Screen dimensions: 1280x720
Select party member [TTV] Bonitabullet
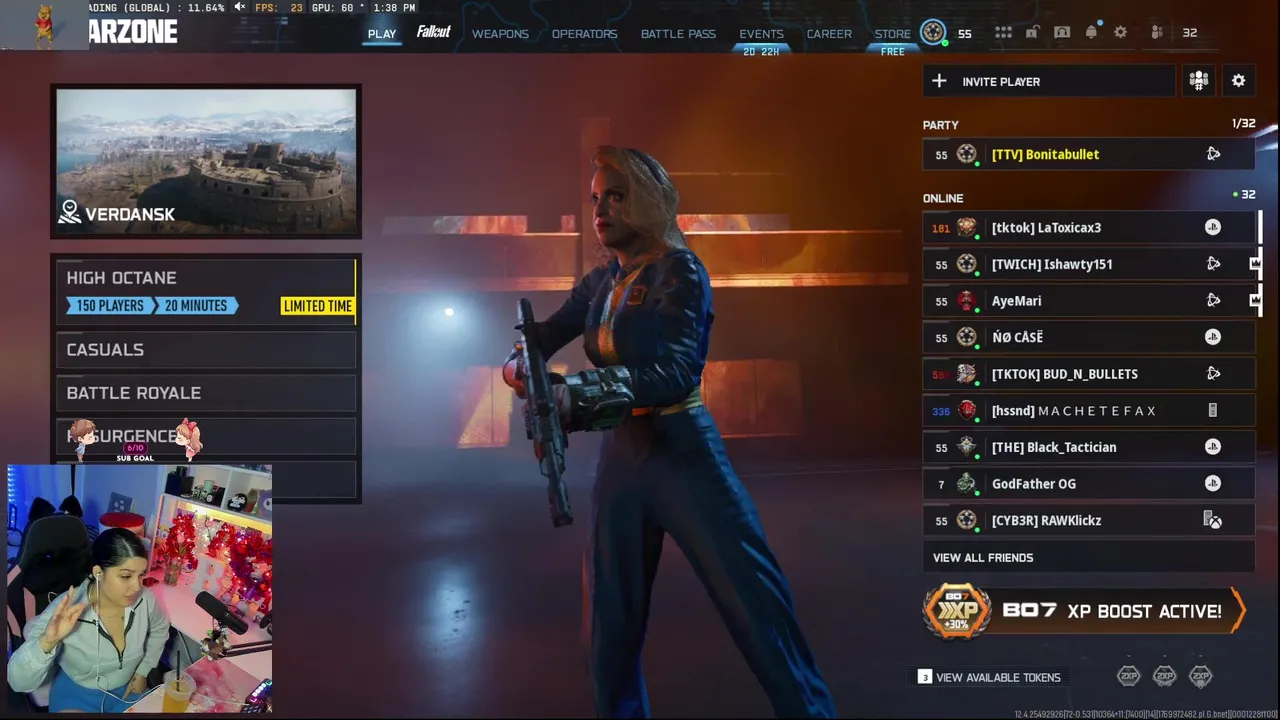click(1088, 154)
